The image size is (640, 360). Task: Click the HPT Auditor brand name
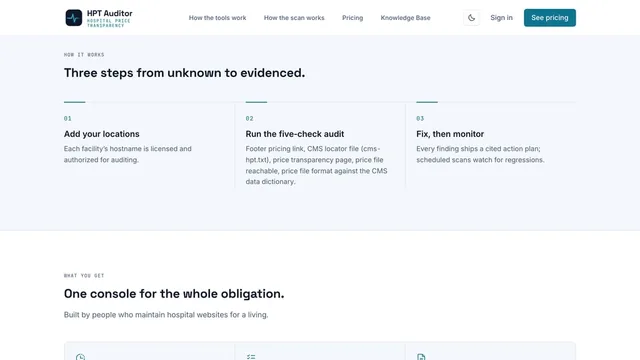tap(109, 13)
